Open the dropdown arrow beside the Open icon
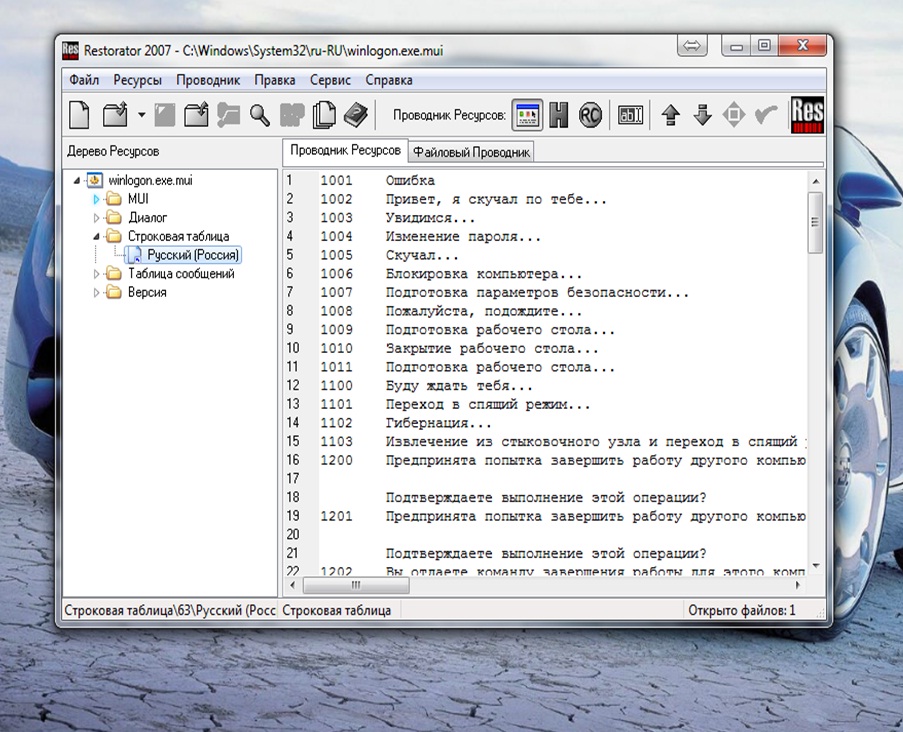903x732 pixels. 141,115
